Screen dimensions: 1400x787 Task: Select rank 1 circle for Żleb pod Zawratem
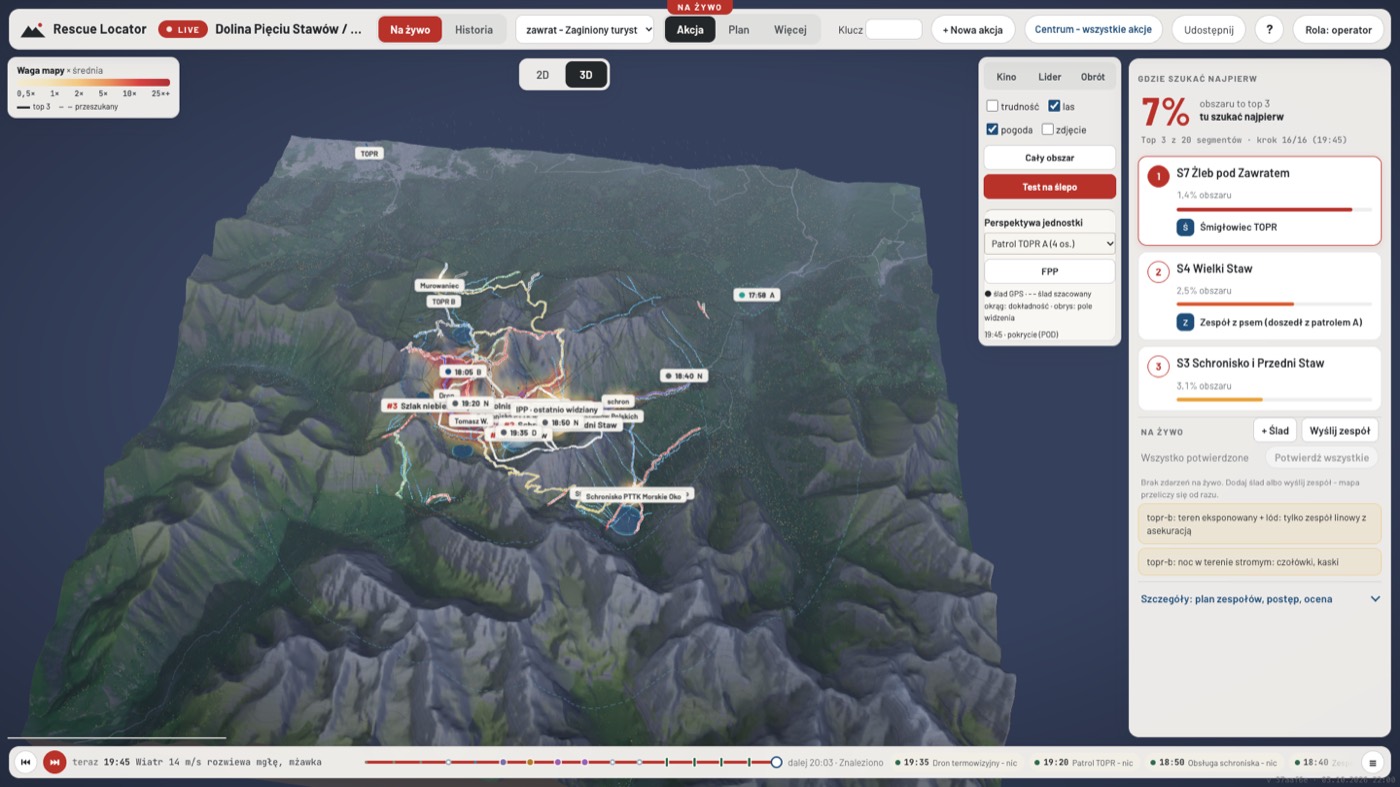(1158, 177)
